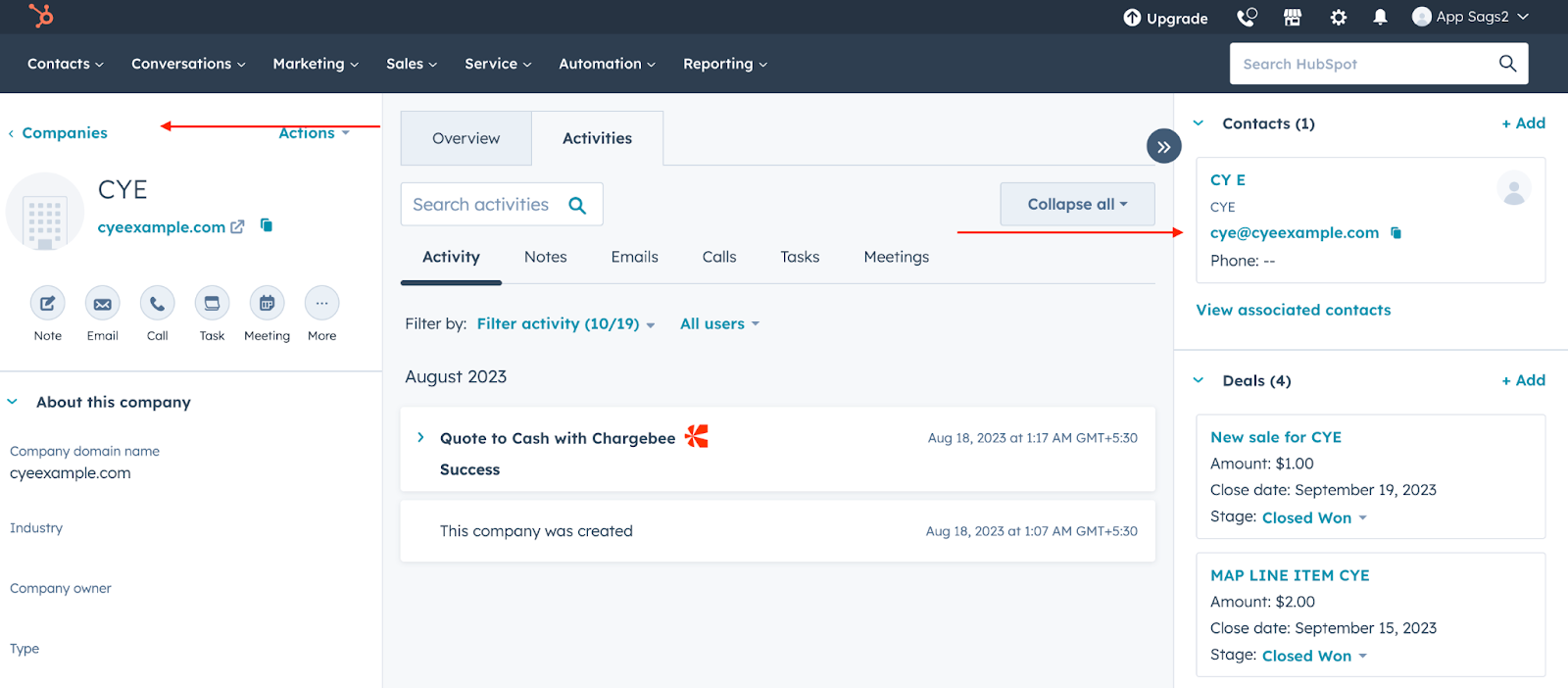Log a call with Call icon
The image size is (1568, 688).
tap(157, 304)
